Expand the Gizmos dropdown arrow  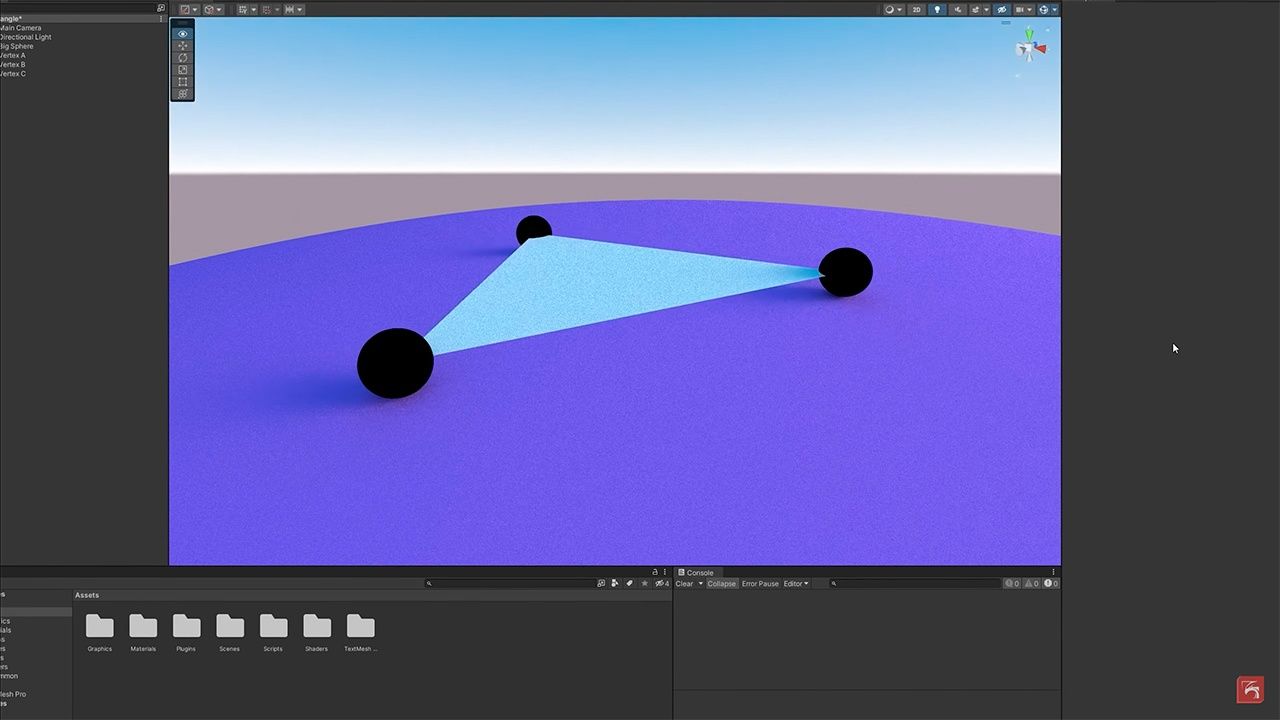[1054, 10]
